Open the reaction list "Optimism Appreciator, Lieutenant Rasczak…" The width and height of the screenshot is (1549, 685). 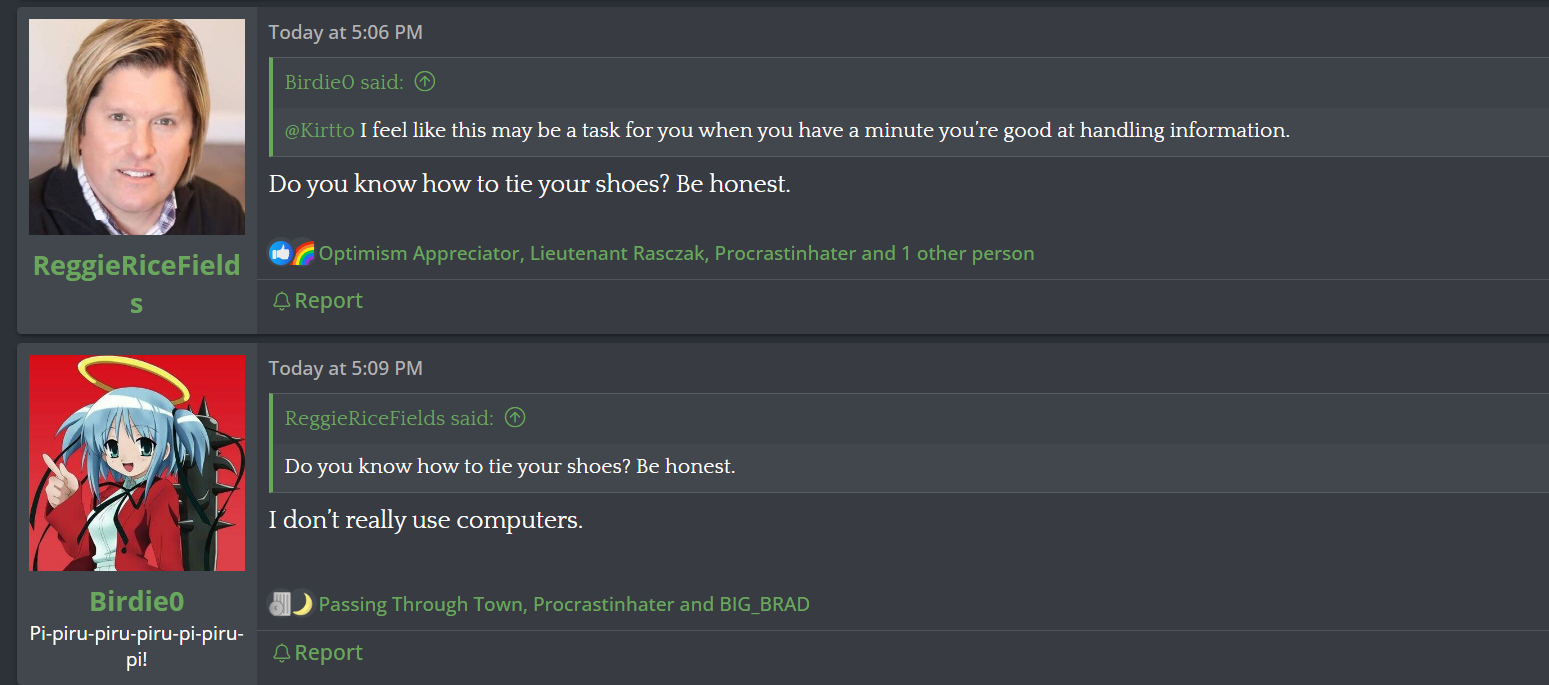676,253
